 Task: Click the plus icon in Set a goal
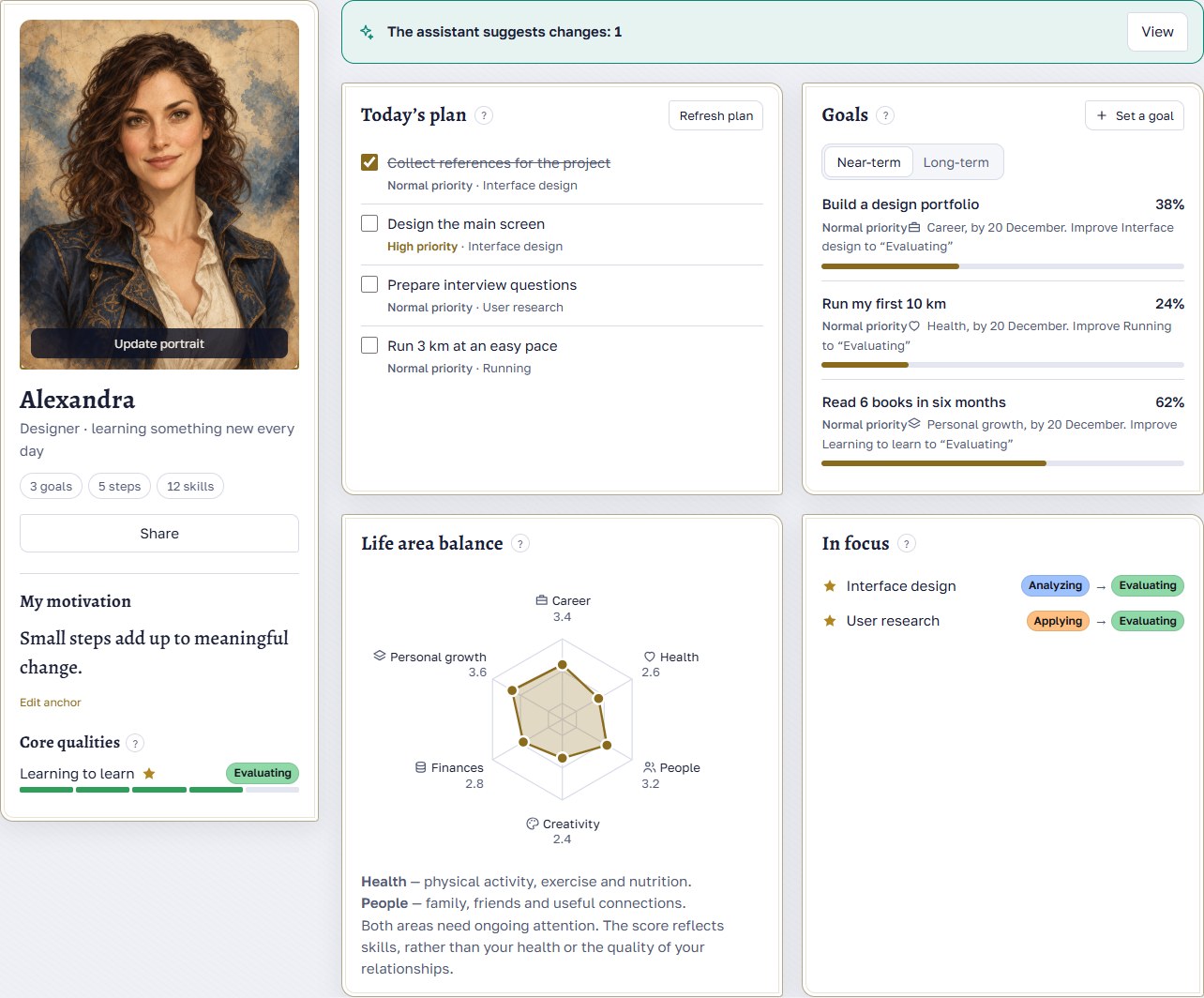1102,115
